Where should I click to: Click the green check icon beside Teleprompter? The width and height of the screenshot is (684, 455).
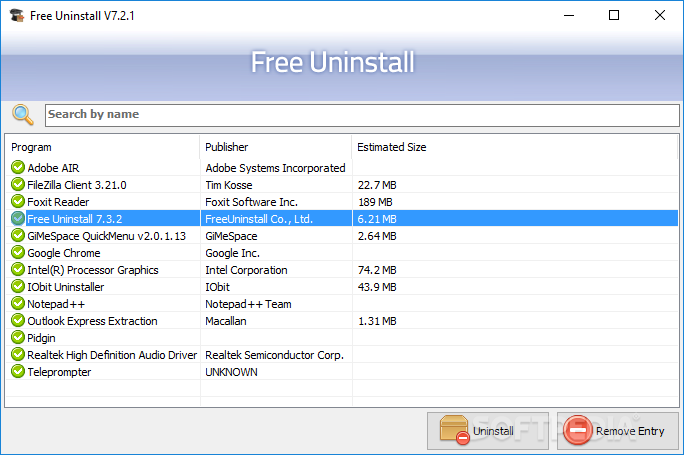[18, 371]
